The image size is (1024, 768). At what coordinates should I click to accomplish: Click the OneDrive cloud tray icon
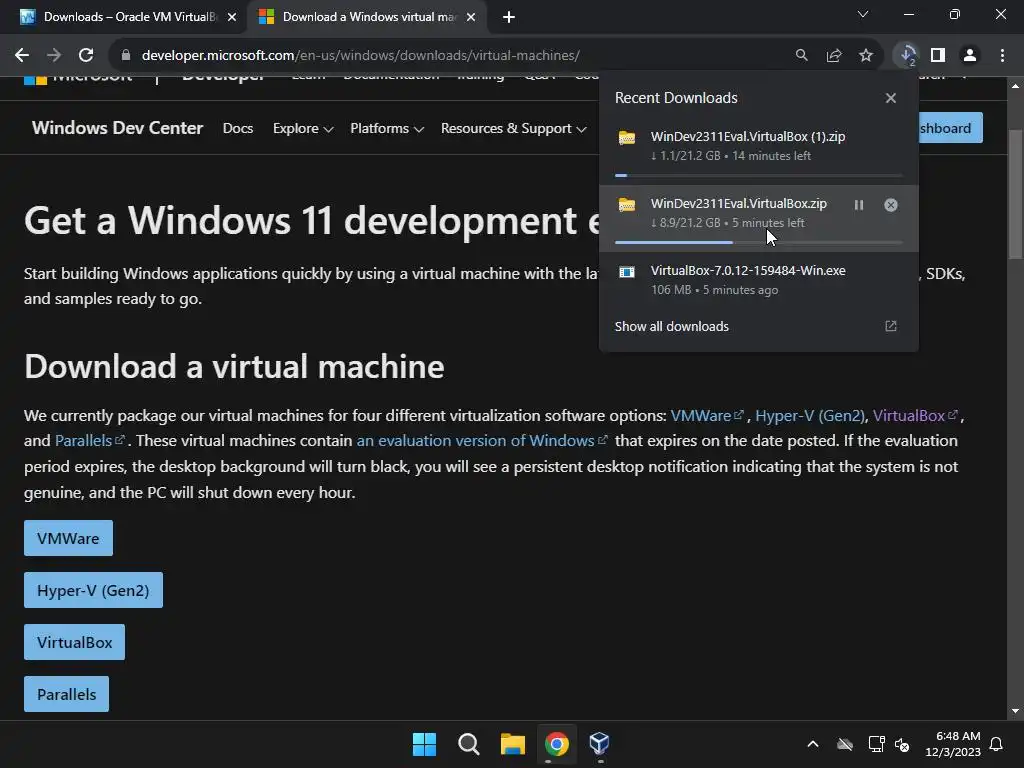click(x=845, y=744)
